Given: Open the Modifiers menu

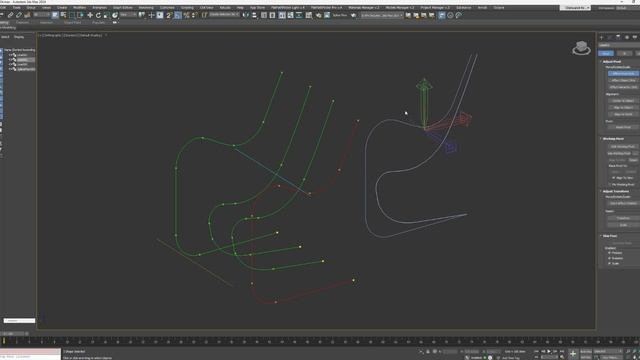Looking at the screenshot, I should [x=79, y=7].
